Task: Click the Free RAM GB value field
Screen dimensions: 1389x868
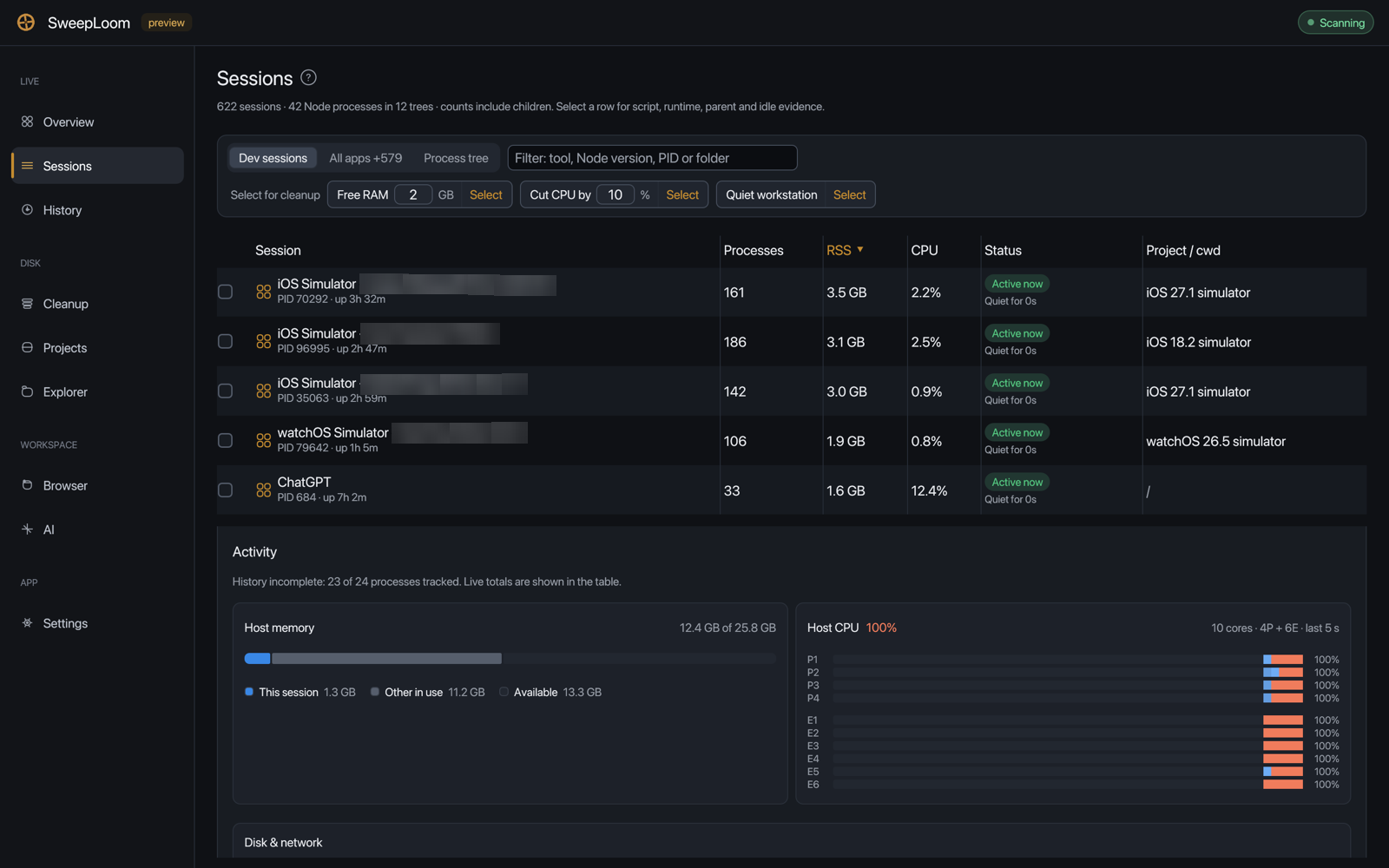Action: pos(413,195)
